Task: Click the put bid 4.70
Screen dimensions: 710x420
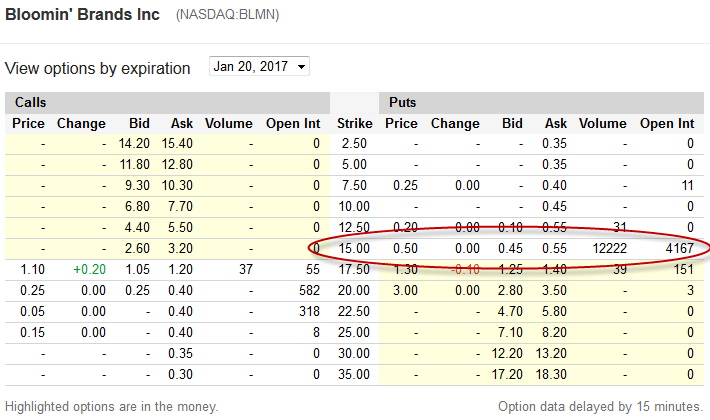Action: point(510,311)
